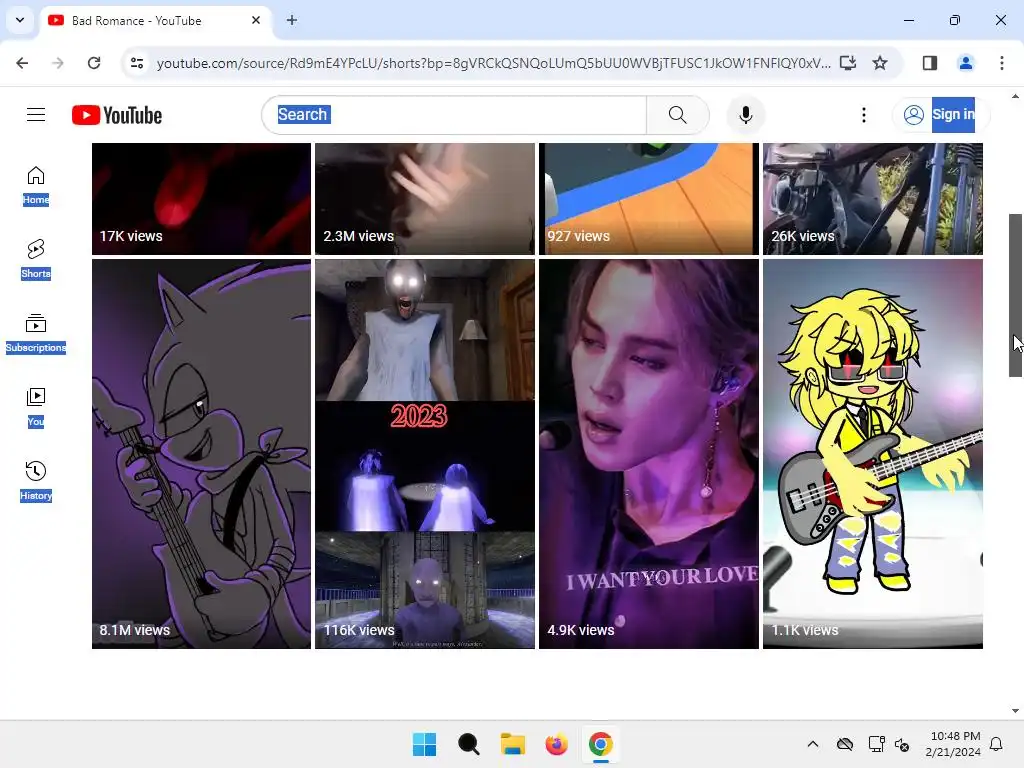Image resolution: width=1024 pixels, height=768 pixels.
Task: Go forward in Chrome
Action: pos(58,63)
